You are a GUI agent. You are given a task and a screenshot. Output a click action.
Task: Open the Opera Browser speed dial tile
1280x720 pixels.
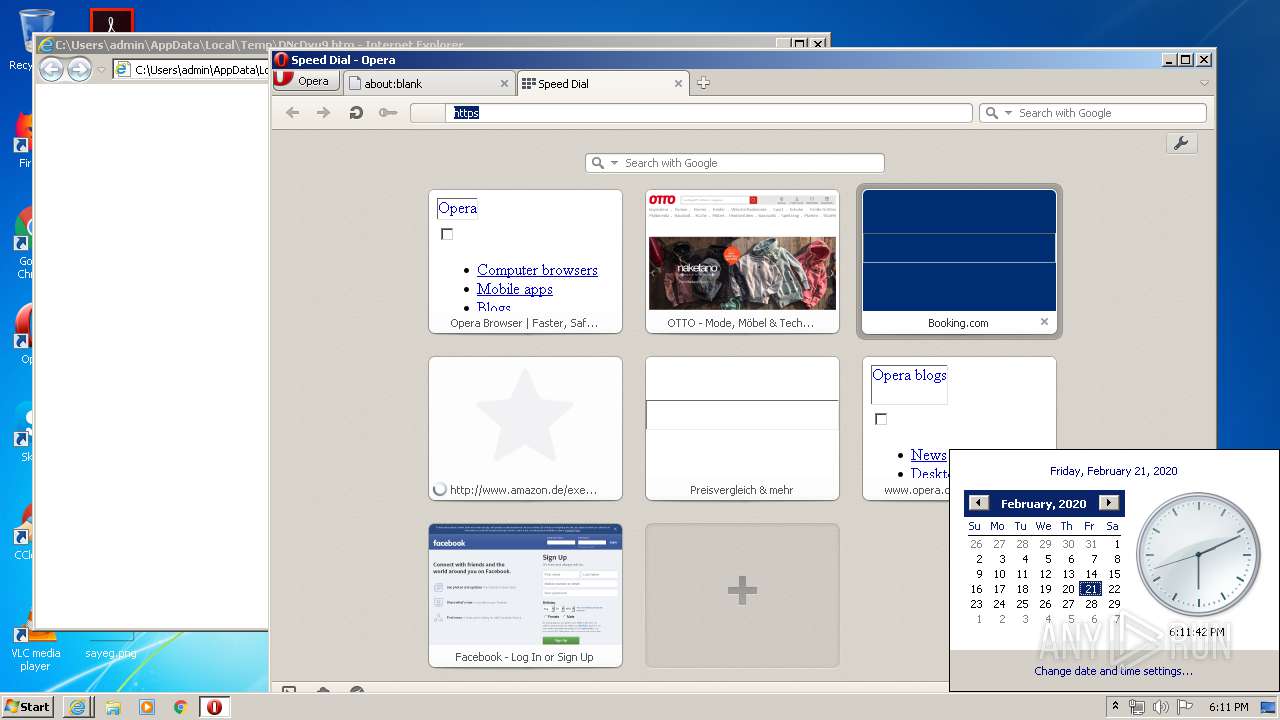pos(525,261)
